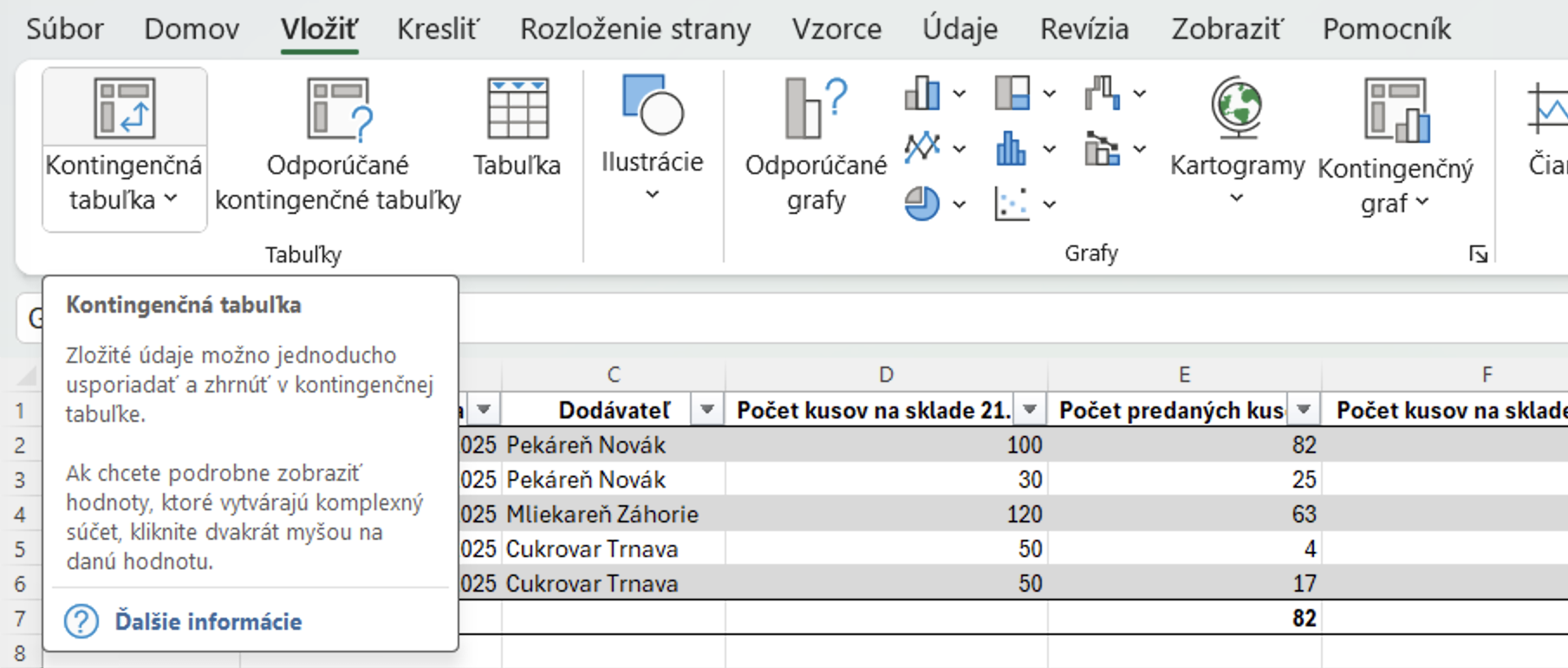The width and height of the screenshot is (1568, 668).
Task: Open the Rozloženie strany tab
Action: [x=635, y=29]
